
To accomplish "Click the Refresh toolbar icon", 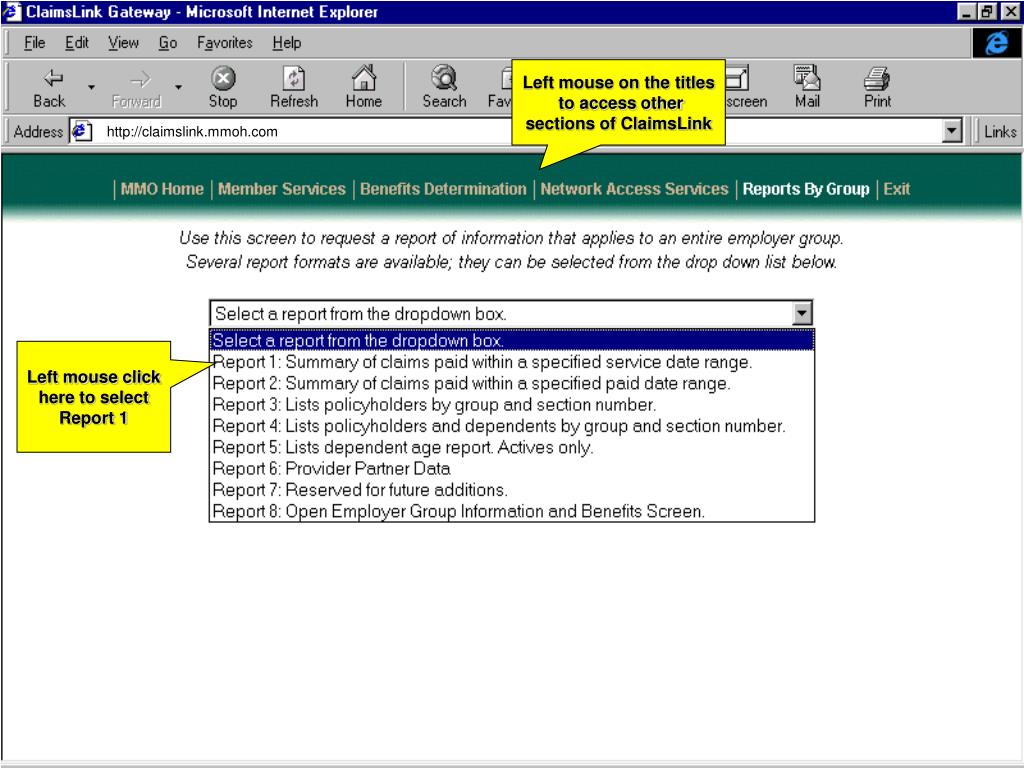I will (294, 78).
